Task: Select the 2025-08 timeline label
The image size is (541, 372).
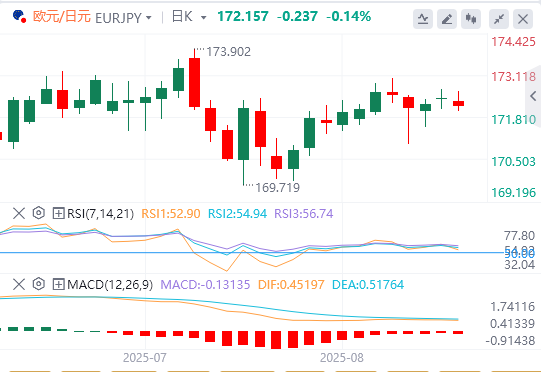Action: pos(342,358)
